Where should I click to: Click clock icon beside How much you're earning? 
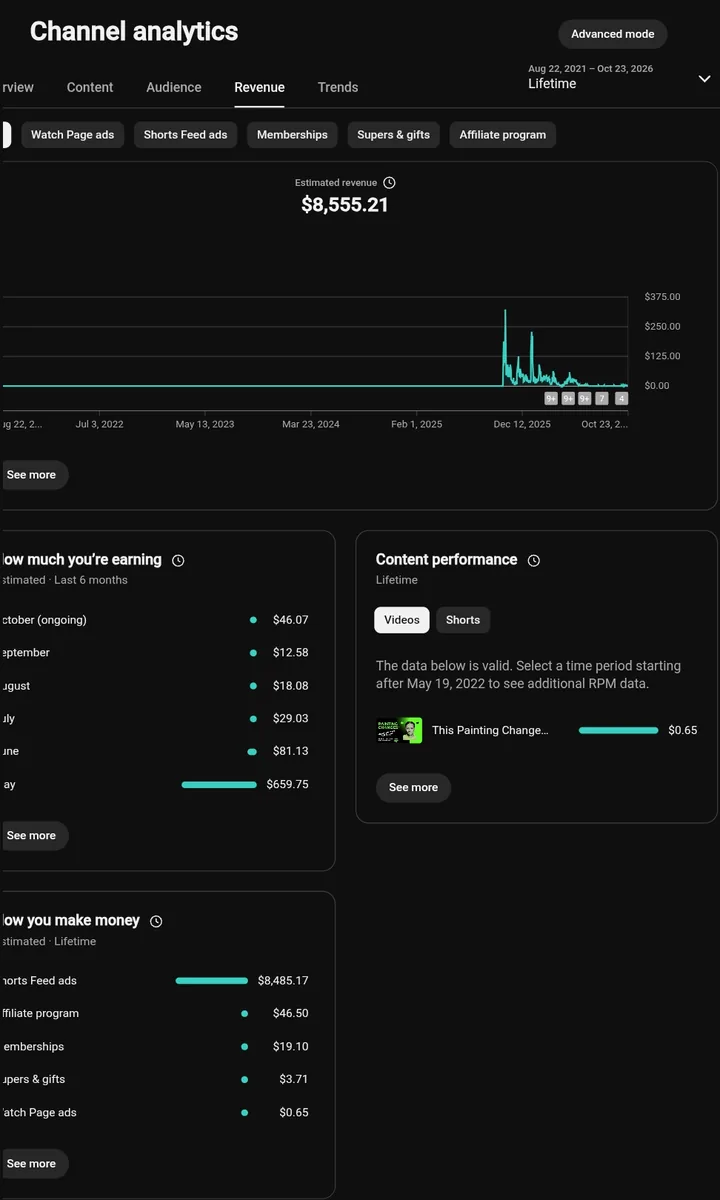coord(178,561)
